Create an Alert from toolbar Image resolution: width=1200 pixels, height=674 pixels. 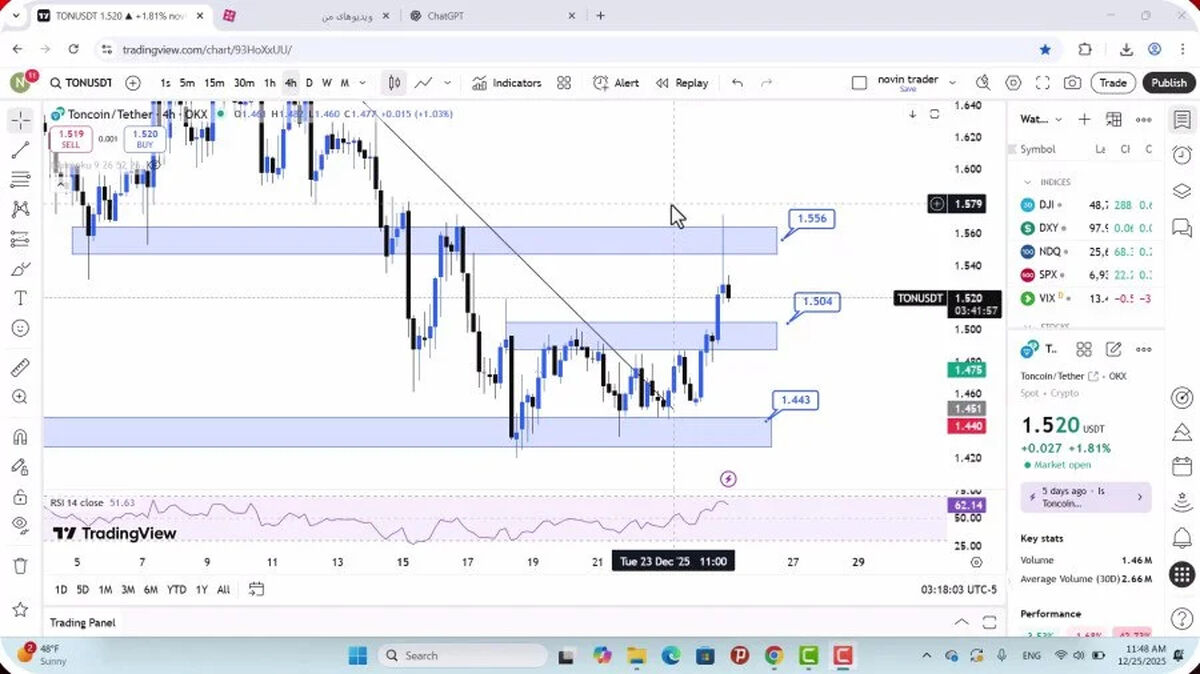[616, 83]
